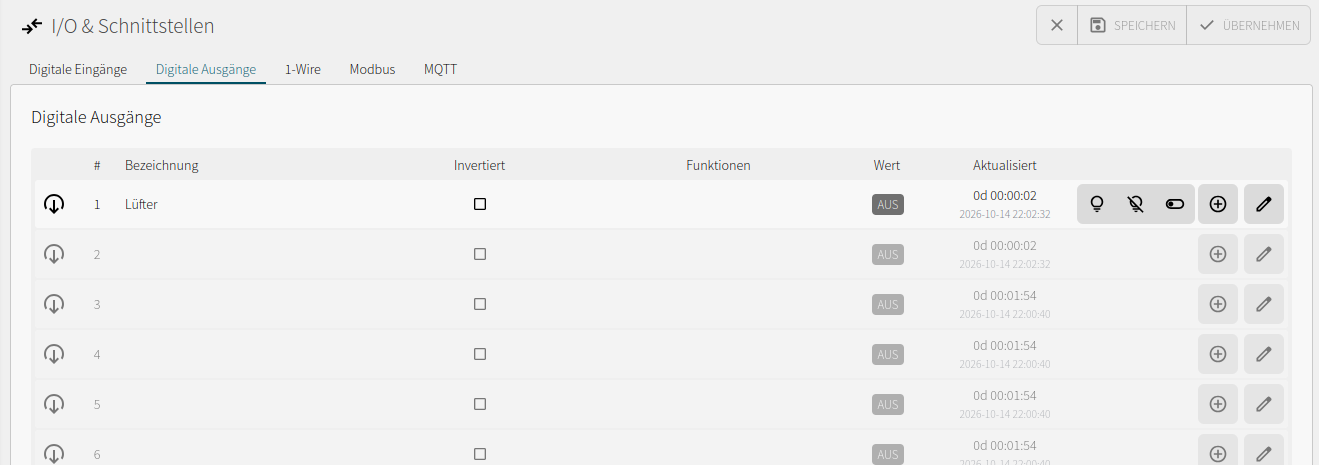The height and width of the screenshot is (465, 1319).
Task: Check Invertiert box for output 5
Action: point(480,404)
